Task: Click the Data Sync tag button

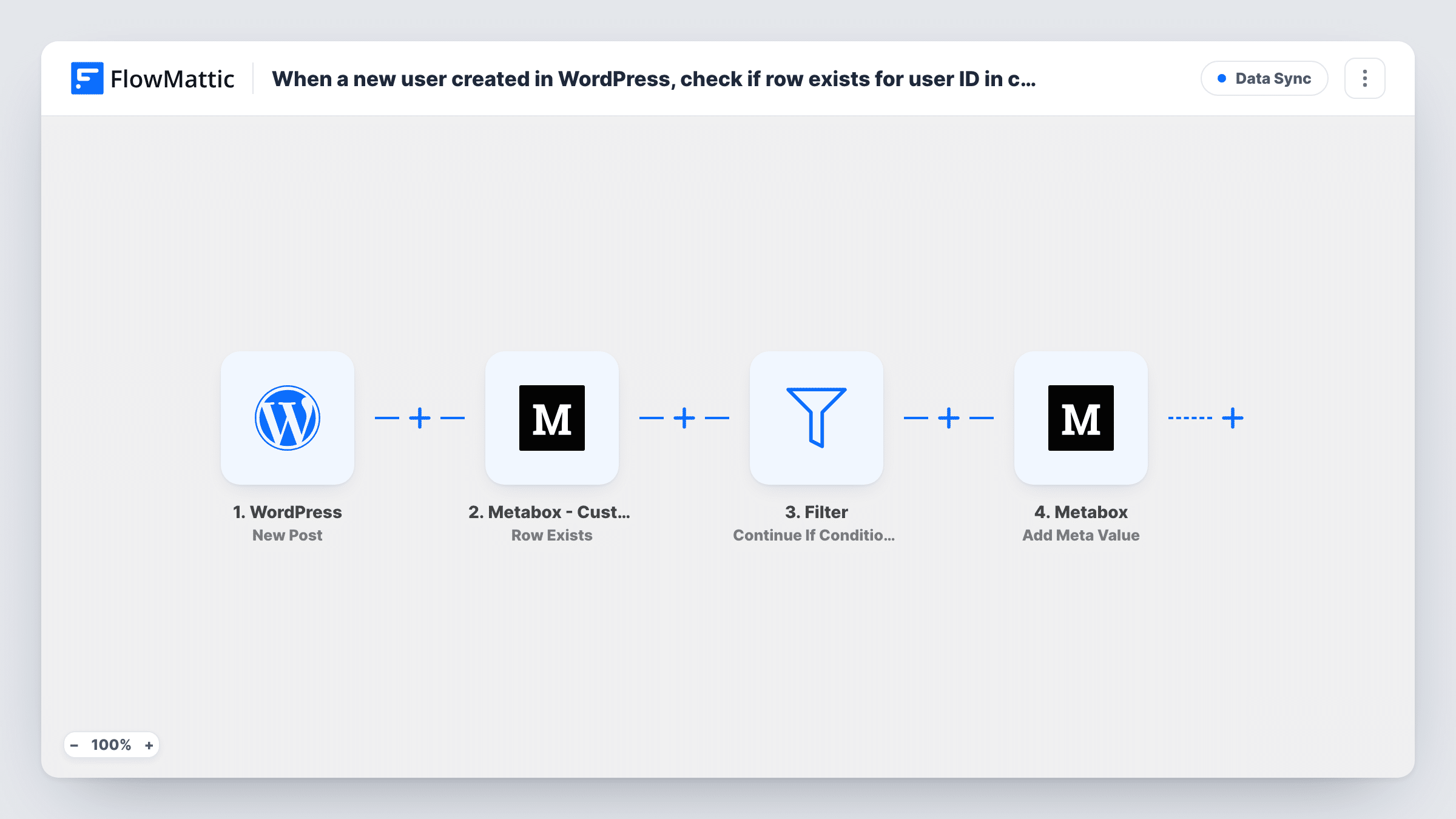Action: point(1264,78)
